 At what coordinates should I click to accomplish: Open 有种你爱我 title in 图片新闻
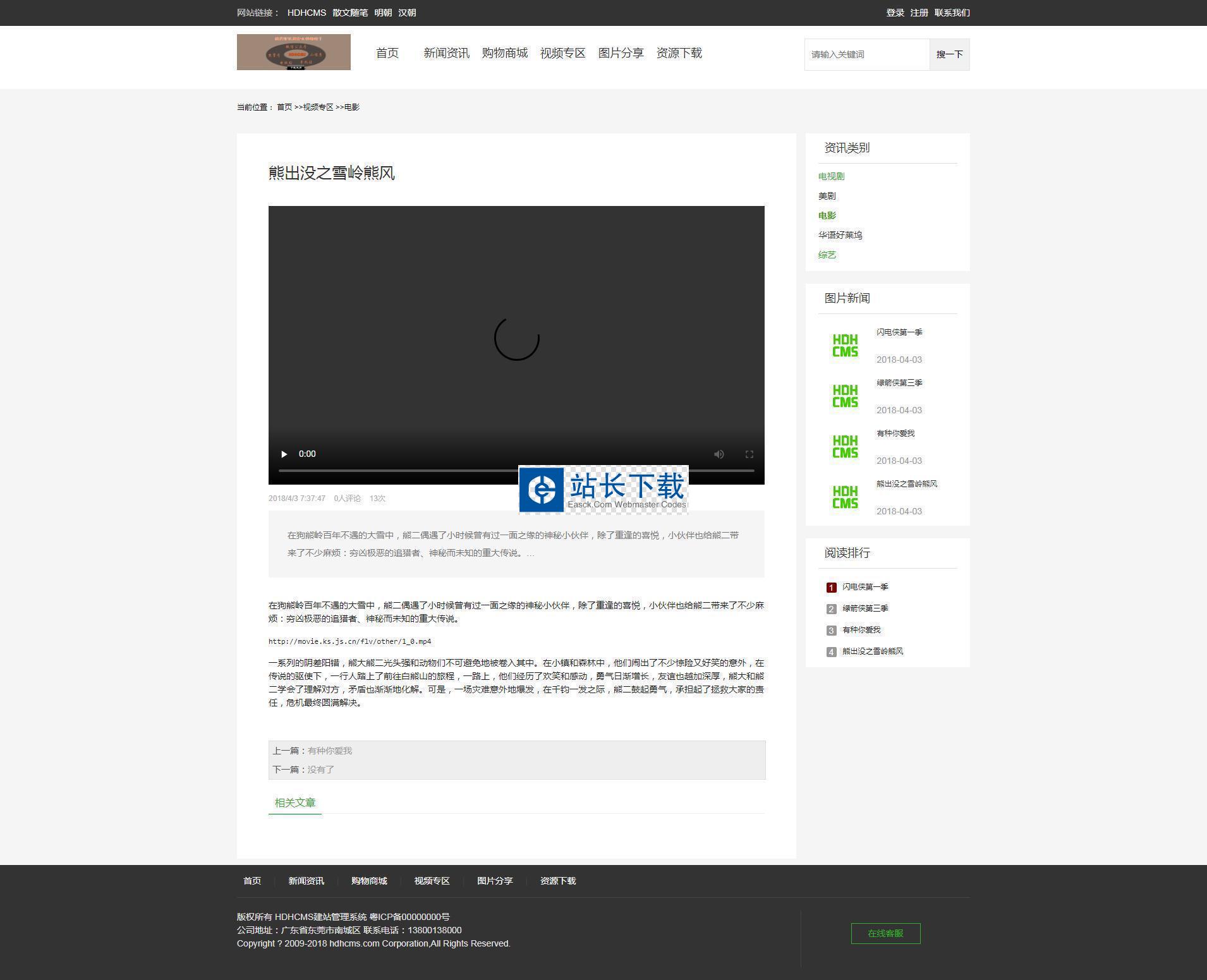coord(895,433)
